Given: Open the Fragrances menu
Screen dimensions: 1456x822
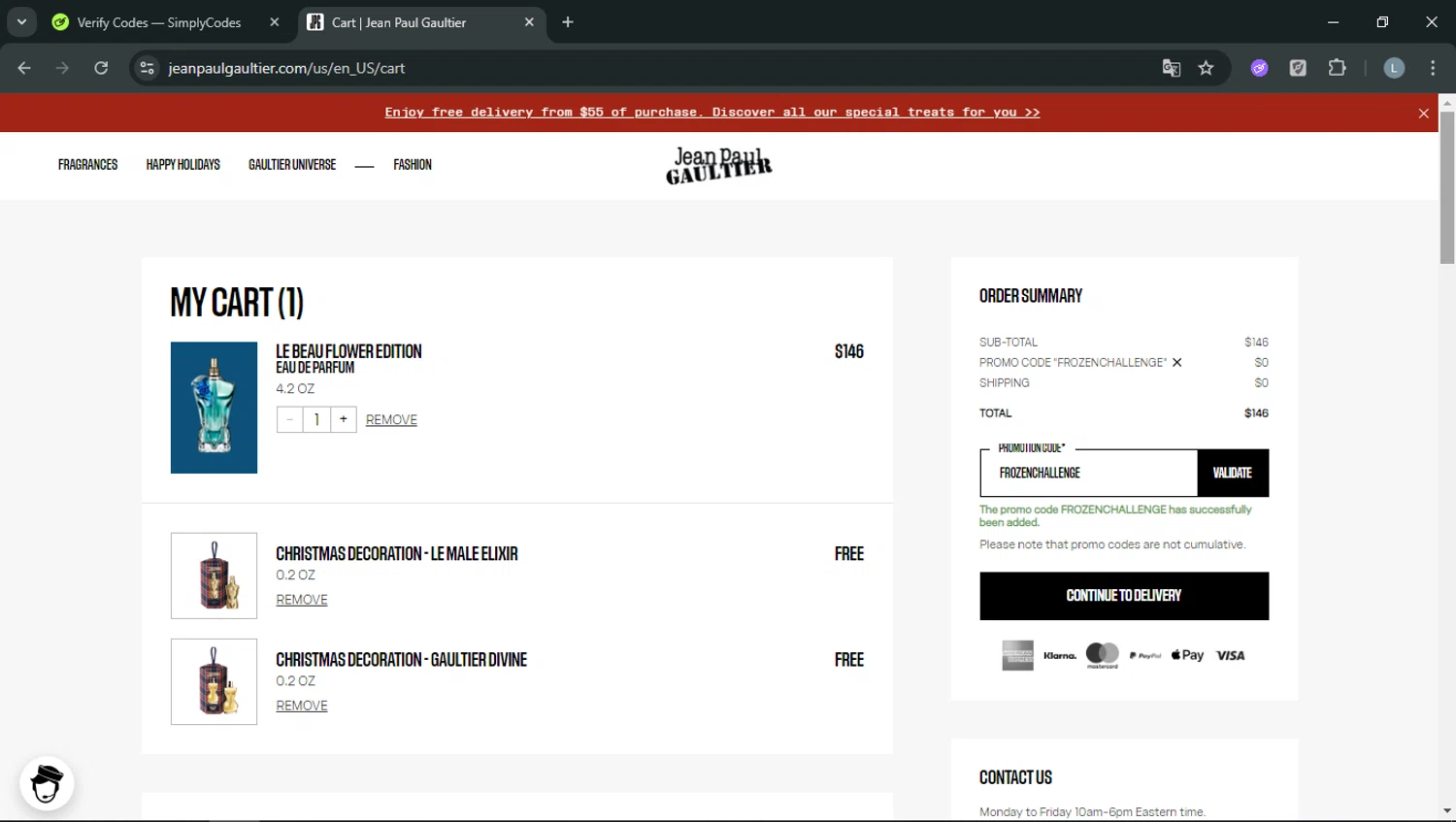Looking at the screenshot, I should tap(87, 165).
